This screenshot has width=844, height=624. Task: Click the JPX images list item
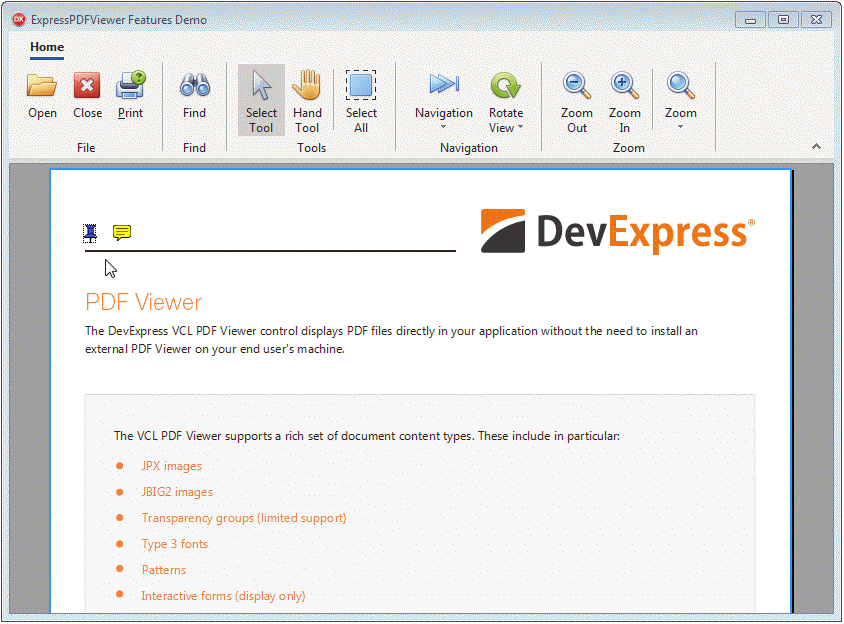click(171, 466)
